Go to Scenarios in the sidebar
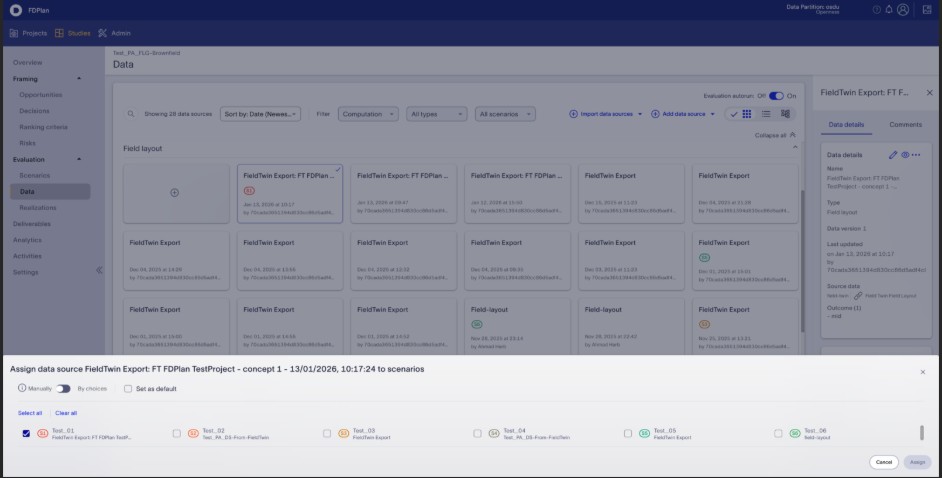The image size is (942, 478). tap(34, 175)
